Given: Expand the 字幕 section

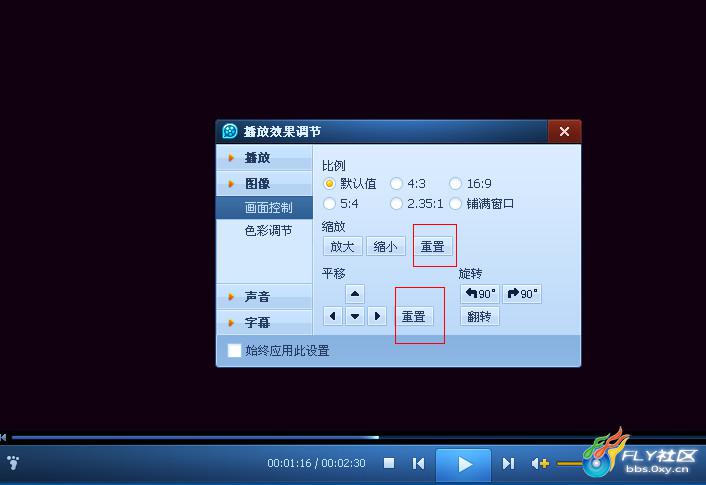Looking at the screenshot, I should coord(264,322).
